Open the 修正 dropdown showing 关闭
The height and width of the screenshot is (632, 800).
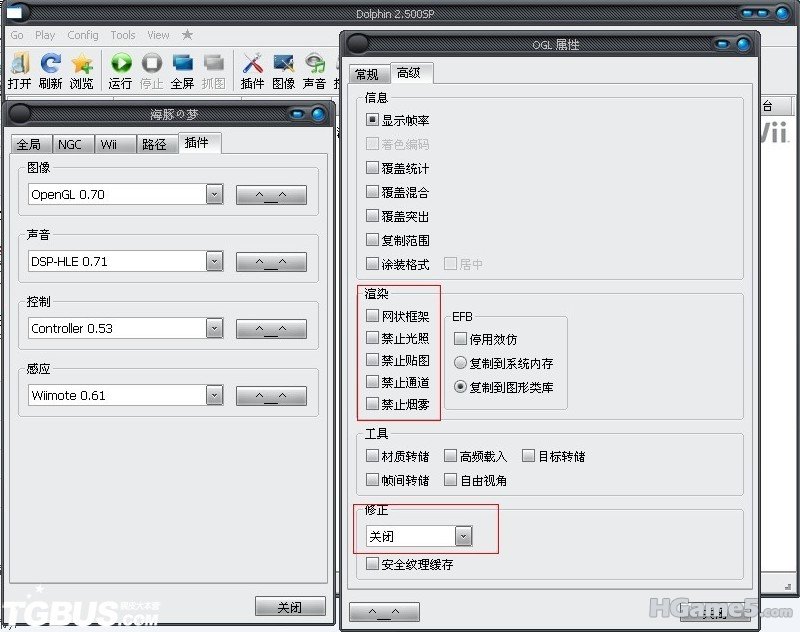point(462,536)
